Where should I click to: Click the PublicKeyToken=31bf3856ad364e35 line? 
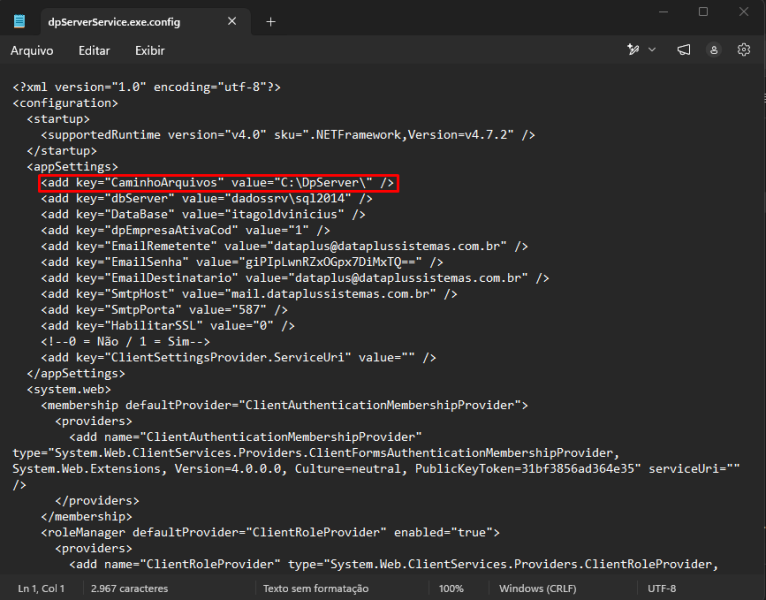(376, 469)
